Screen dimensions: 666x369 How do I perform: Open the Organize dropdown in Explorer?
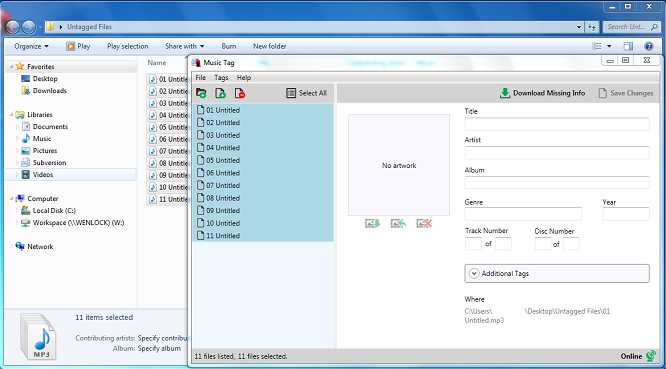(31, 46)
